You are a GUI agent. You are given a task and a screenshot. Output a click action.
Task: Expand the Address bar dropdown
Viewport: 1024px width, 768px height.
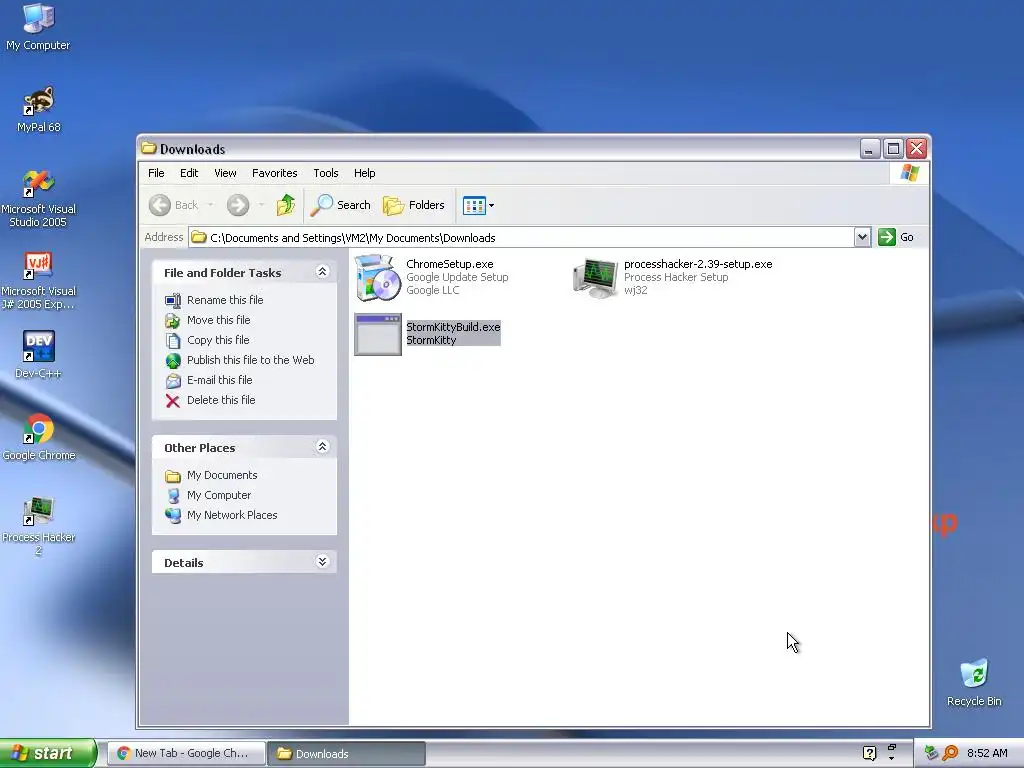(x=862, y=237)
